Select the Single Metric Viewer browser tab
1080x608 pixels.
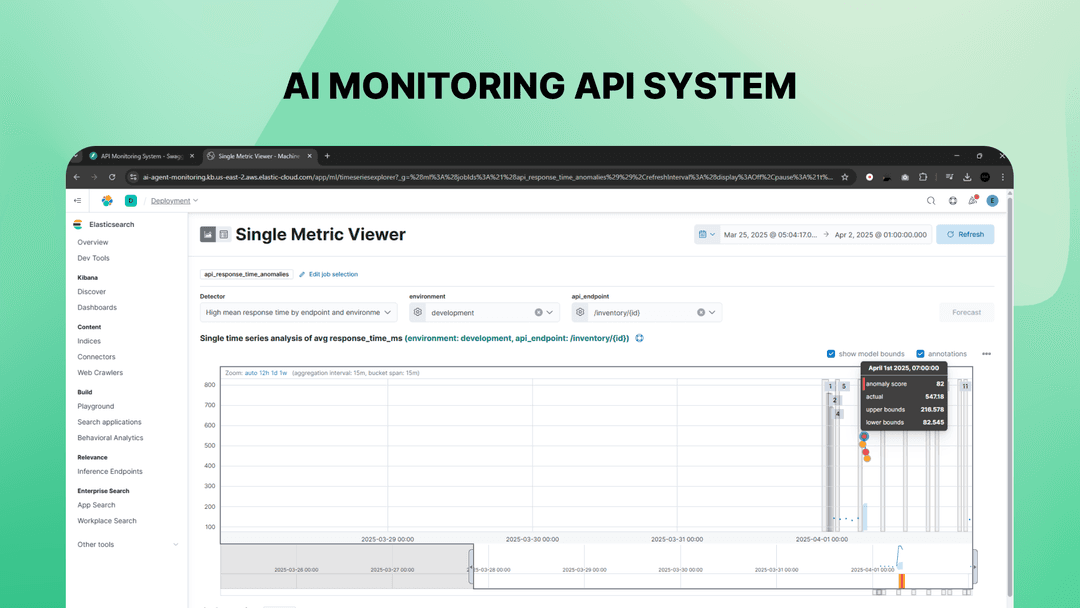click(260, 156)
